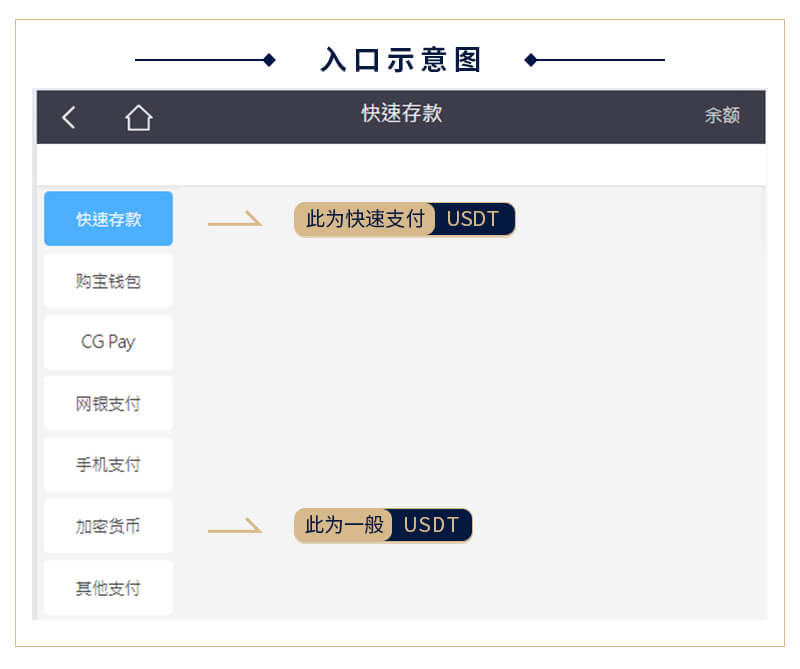Click the left diamond decoration by title

pyautogui.click(x=269, y=60)
